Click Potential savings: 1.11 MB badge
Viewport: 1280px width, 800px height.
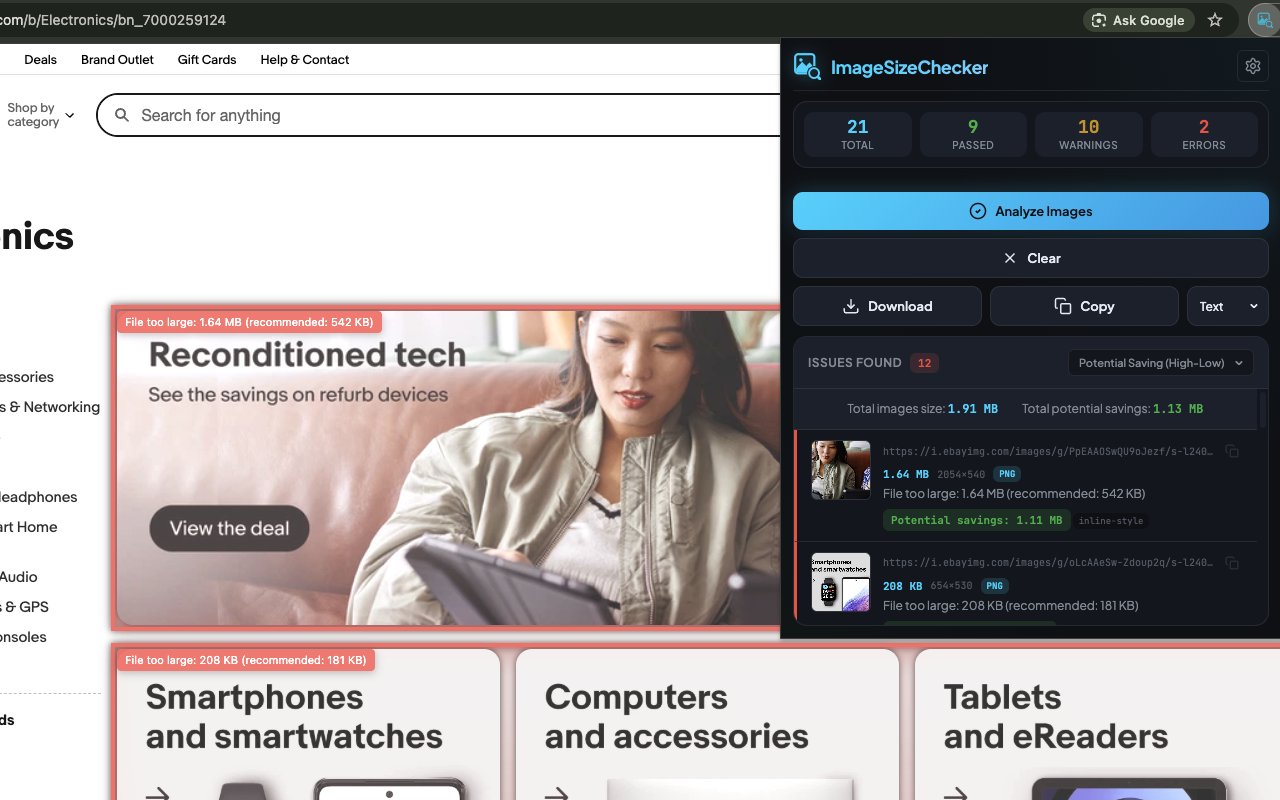(976, 520)
